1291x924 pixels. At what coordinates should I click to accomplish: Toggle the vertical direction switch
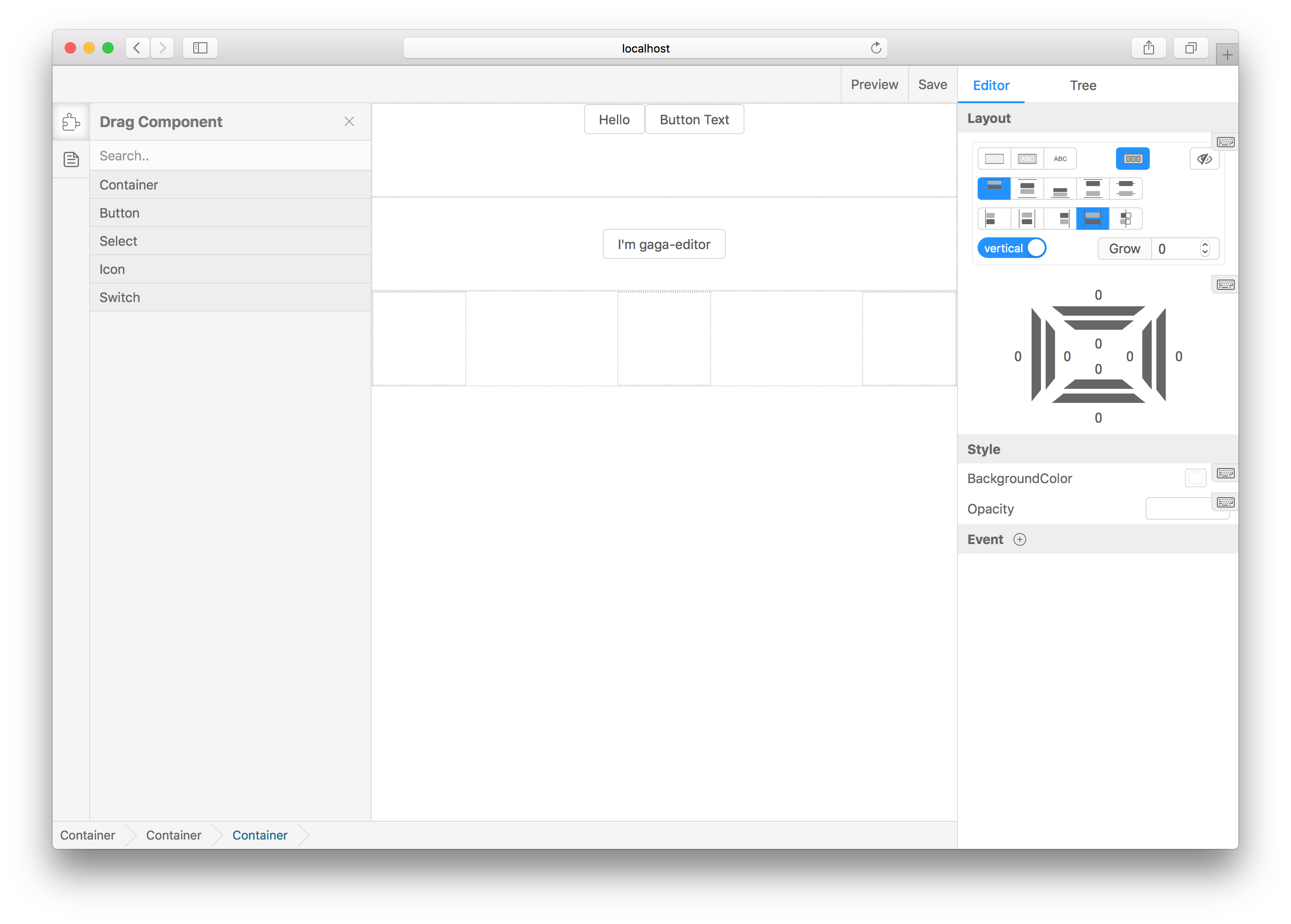click(x=1011, y=248)
